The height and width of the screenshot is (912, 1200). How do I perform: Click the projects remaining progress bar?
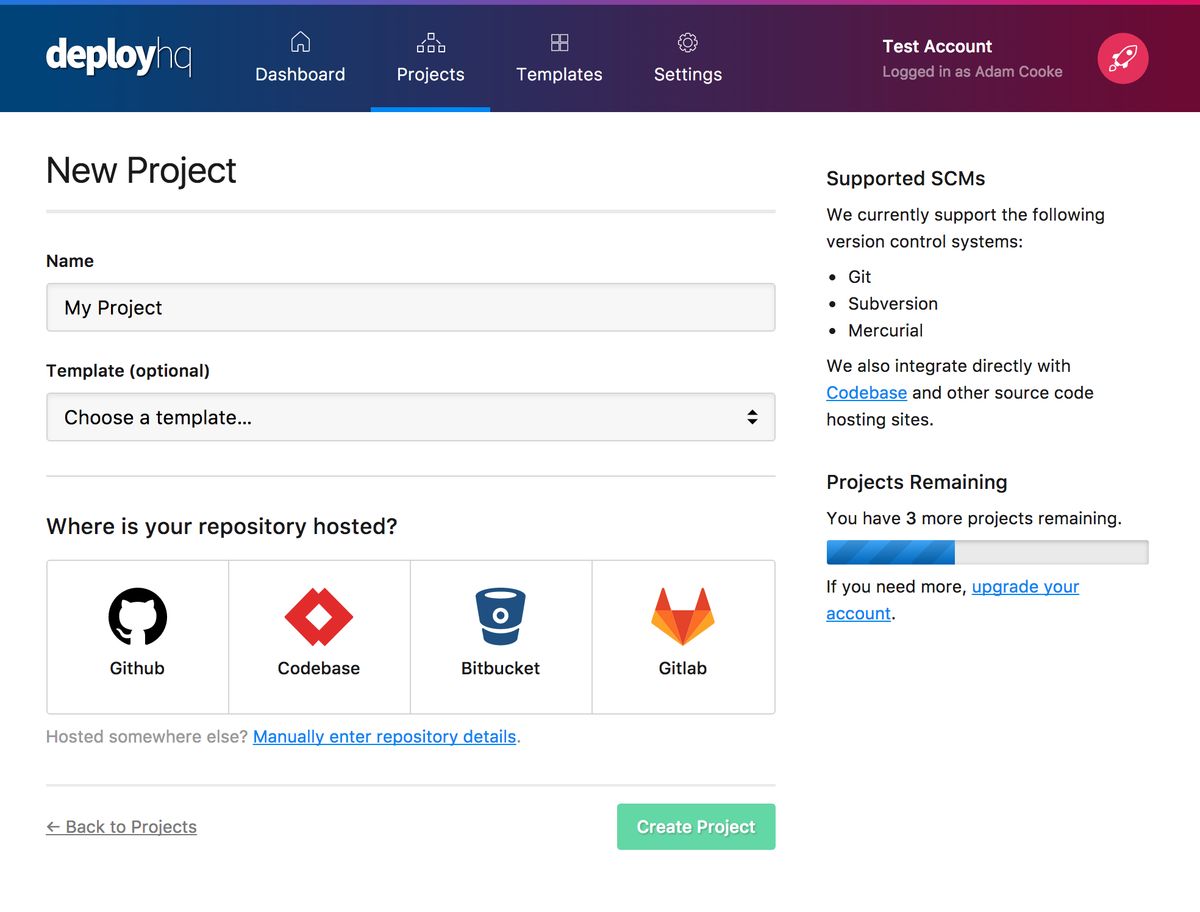(987, 552)
